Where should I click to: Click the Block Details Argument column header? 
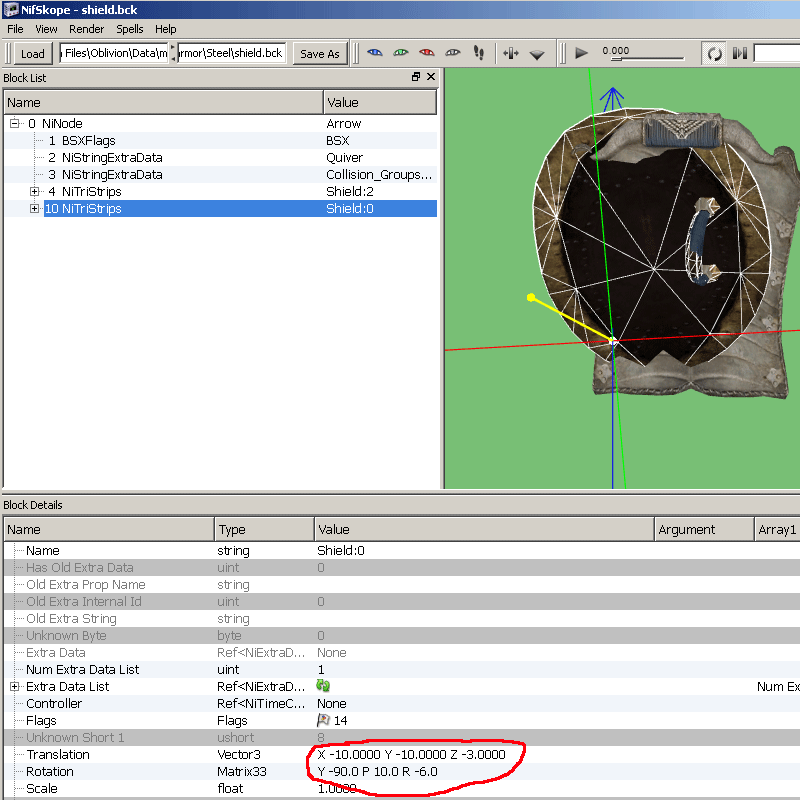[704, 529]
